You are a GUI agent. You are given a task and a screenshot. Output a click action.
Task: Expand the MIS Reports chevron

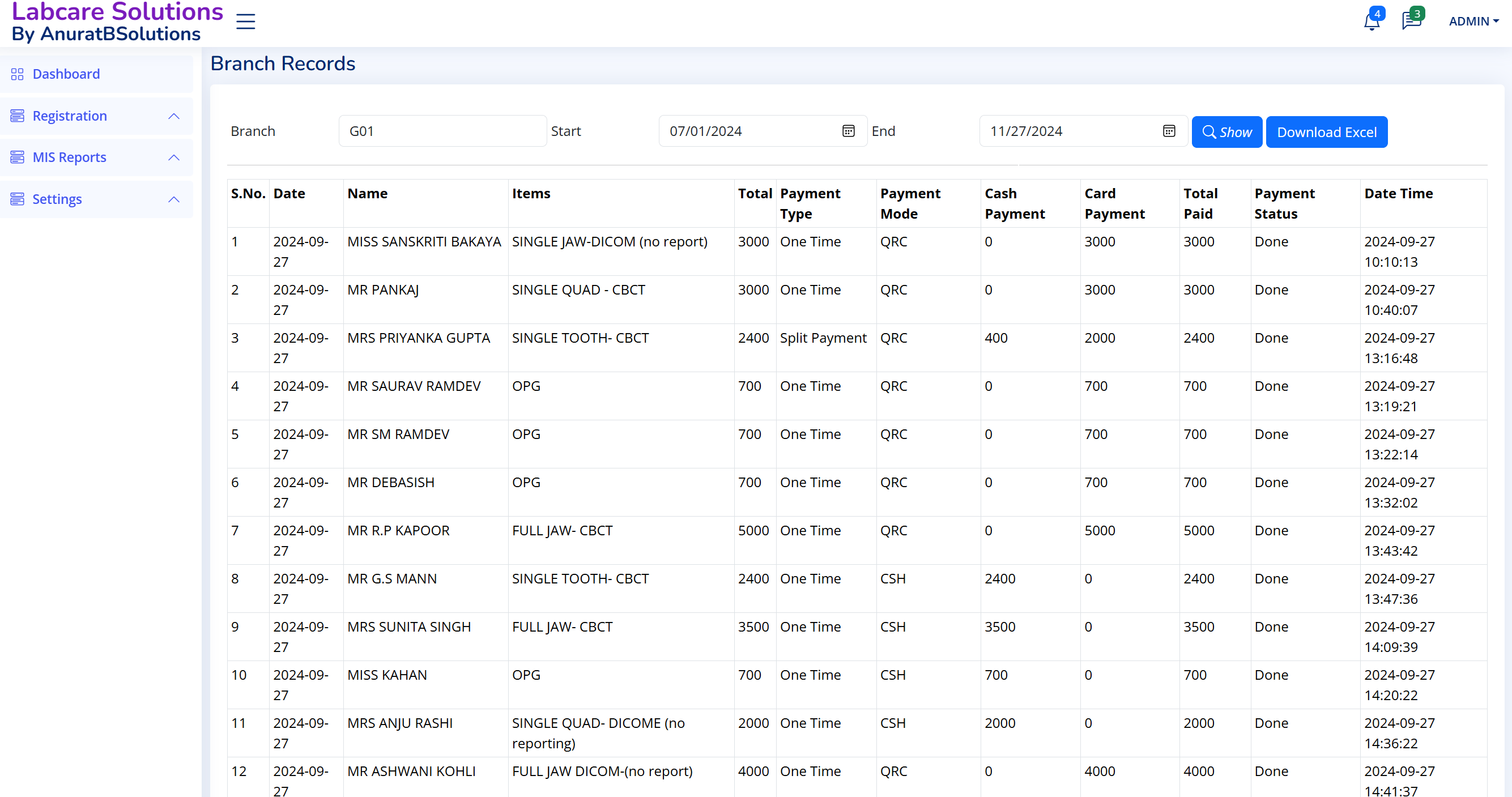pyautogui.click(x=174, y=157)
